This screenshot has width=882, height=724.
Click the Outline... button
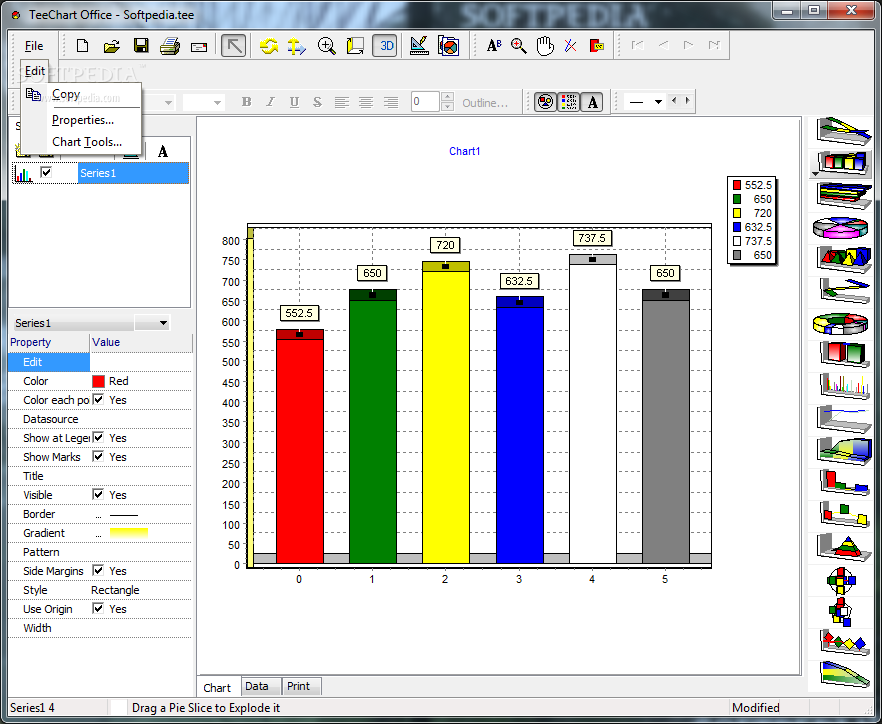485,103
